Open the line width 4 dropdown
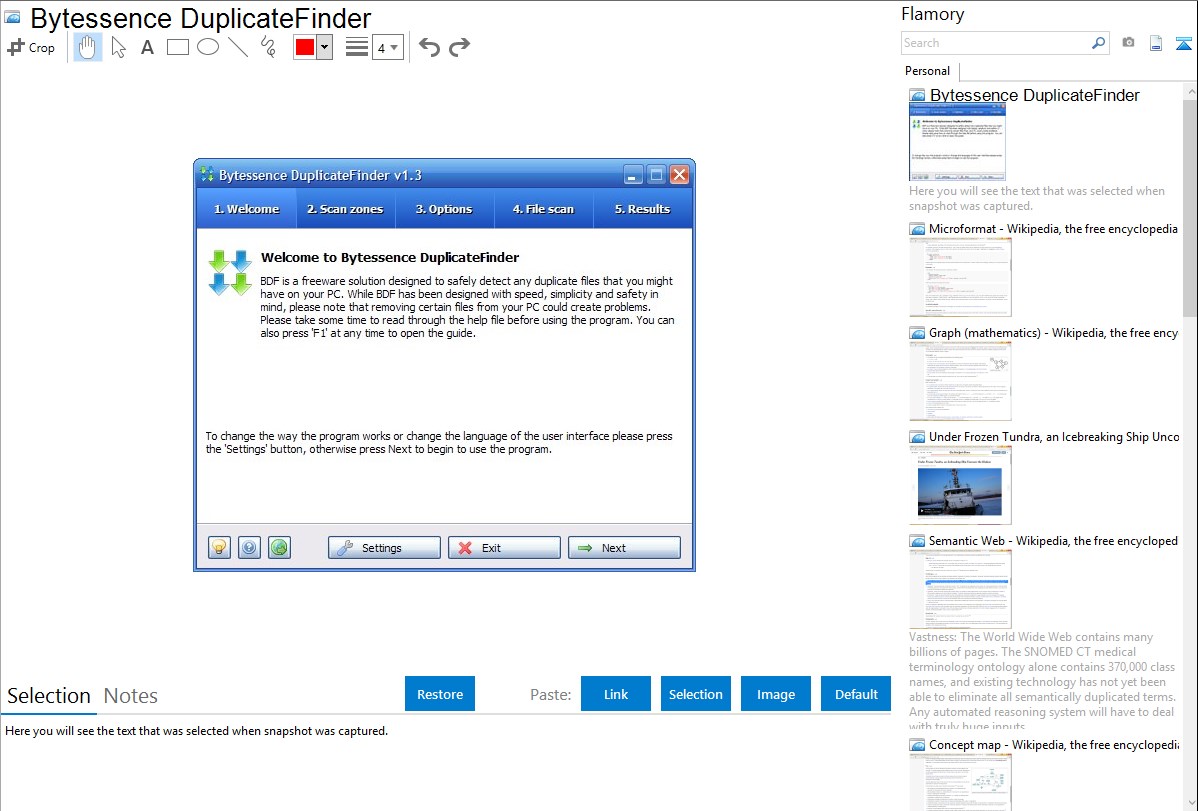 click(x=388, y=47)
